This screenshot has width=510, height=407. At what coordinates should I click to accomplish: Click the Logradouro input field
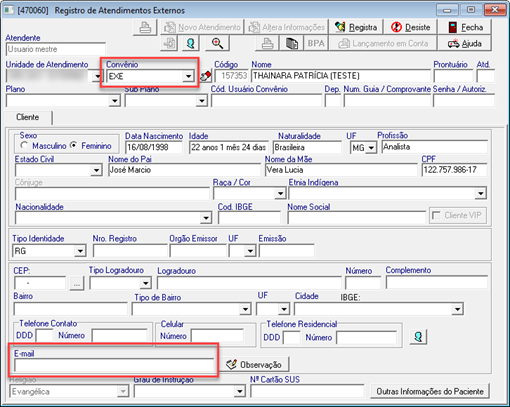click(x=249, y=283)
